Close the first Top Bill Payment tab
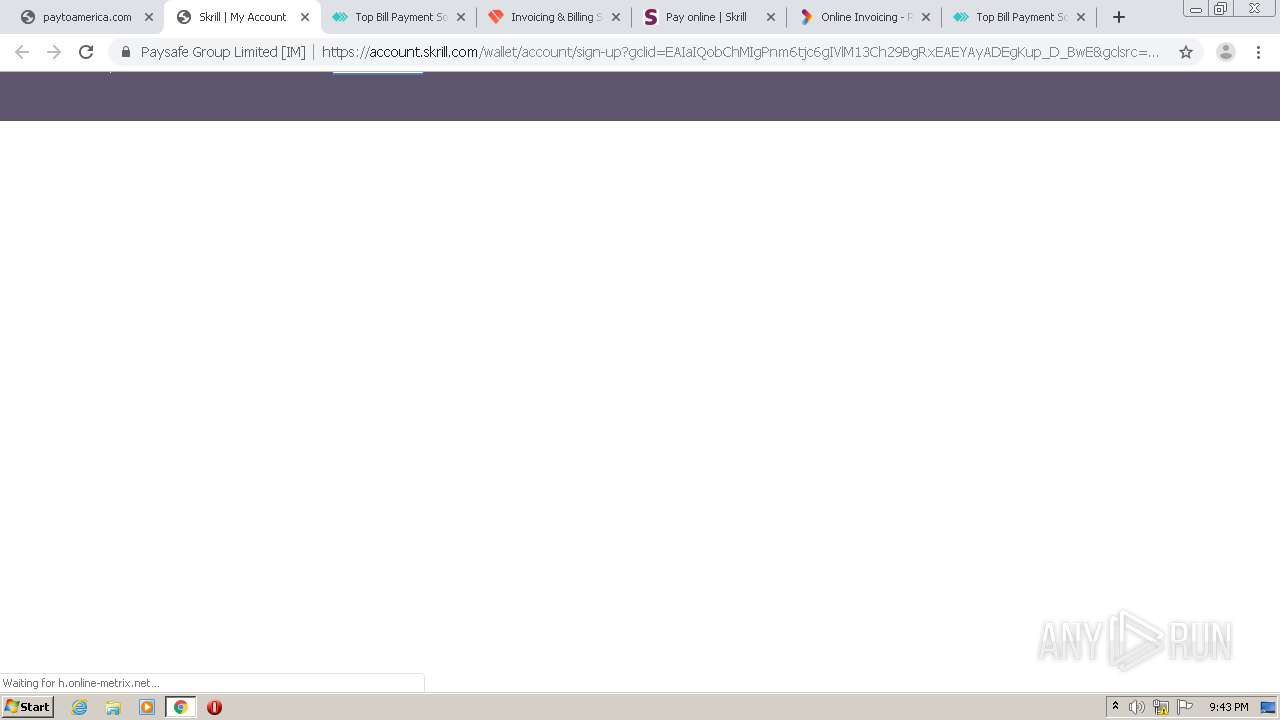1280x720 pixels. tap(461, 17)
